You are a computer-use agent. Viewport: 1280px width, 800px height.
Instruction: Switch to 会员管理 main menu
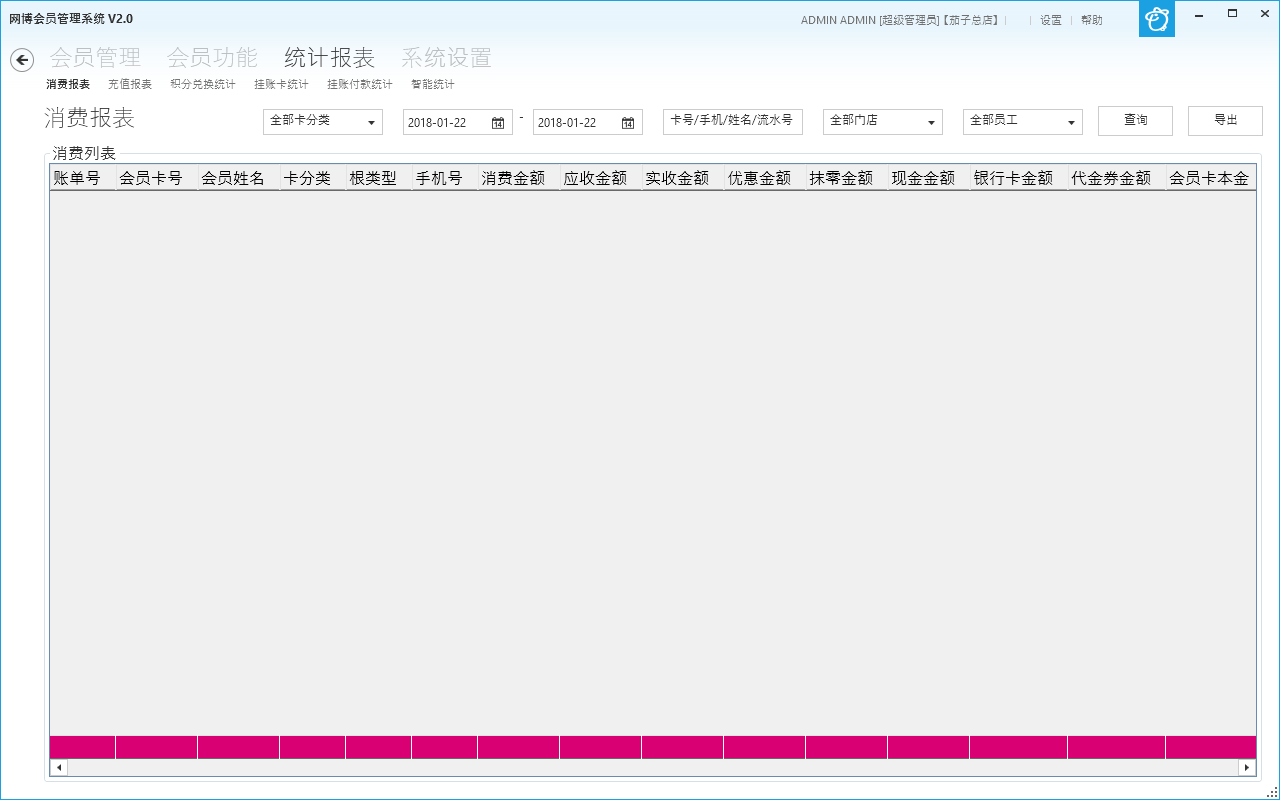pos(95,58)
